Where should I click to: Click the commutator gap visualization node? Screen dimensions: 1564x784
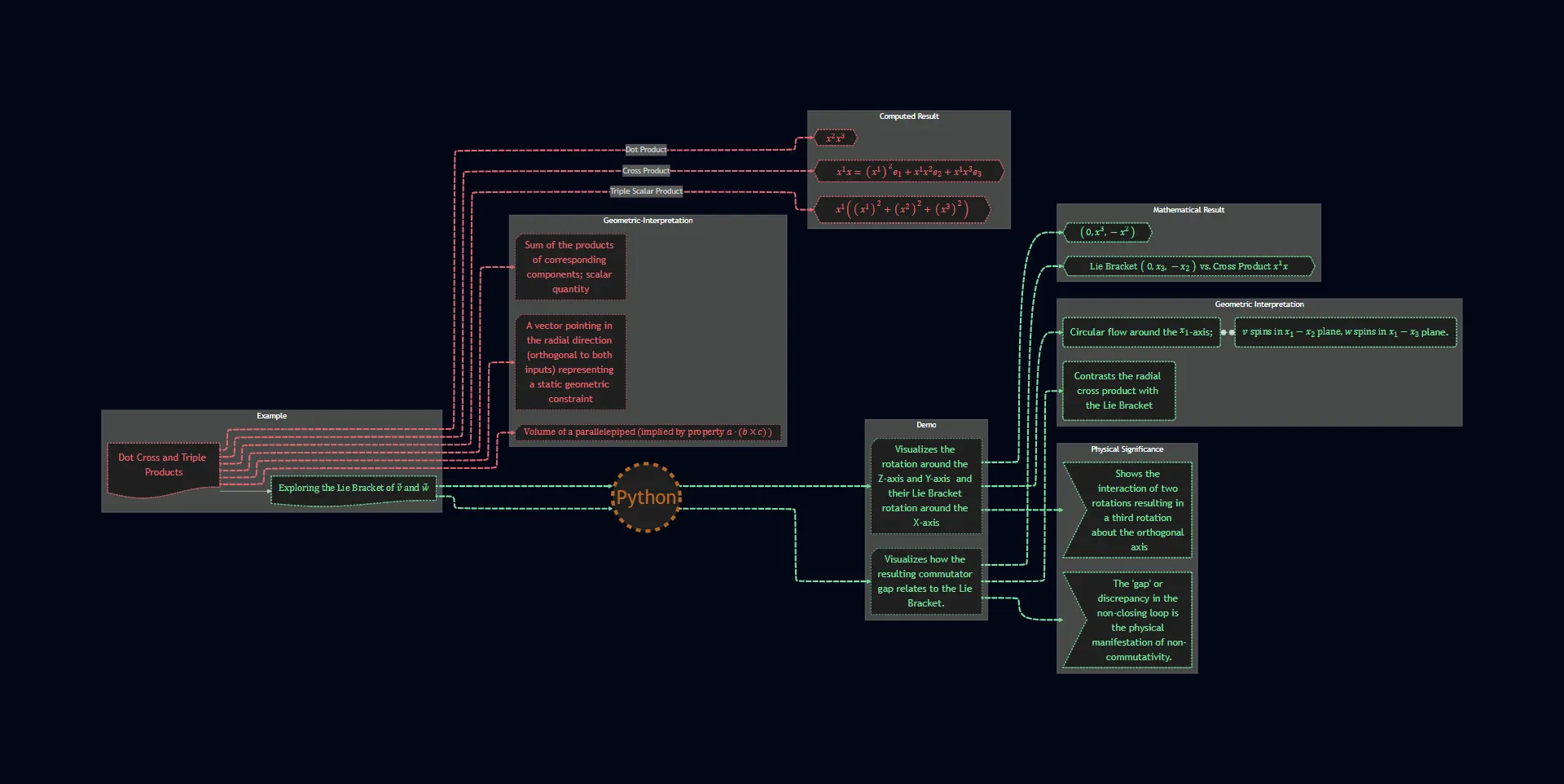(925, 581)
